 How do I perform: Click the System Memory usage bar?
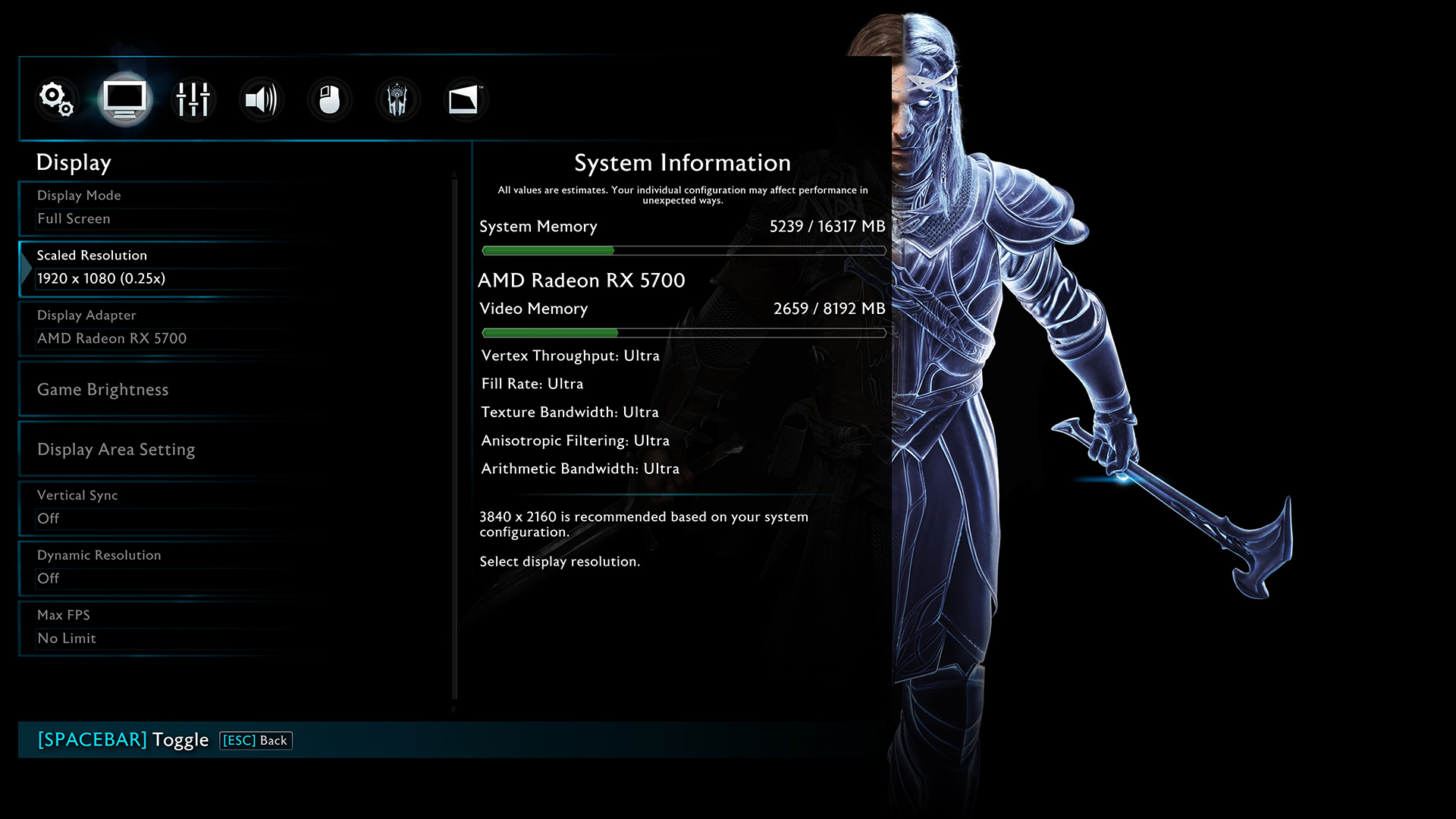point(682,250)
